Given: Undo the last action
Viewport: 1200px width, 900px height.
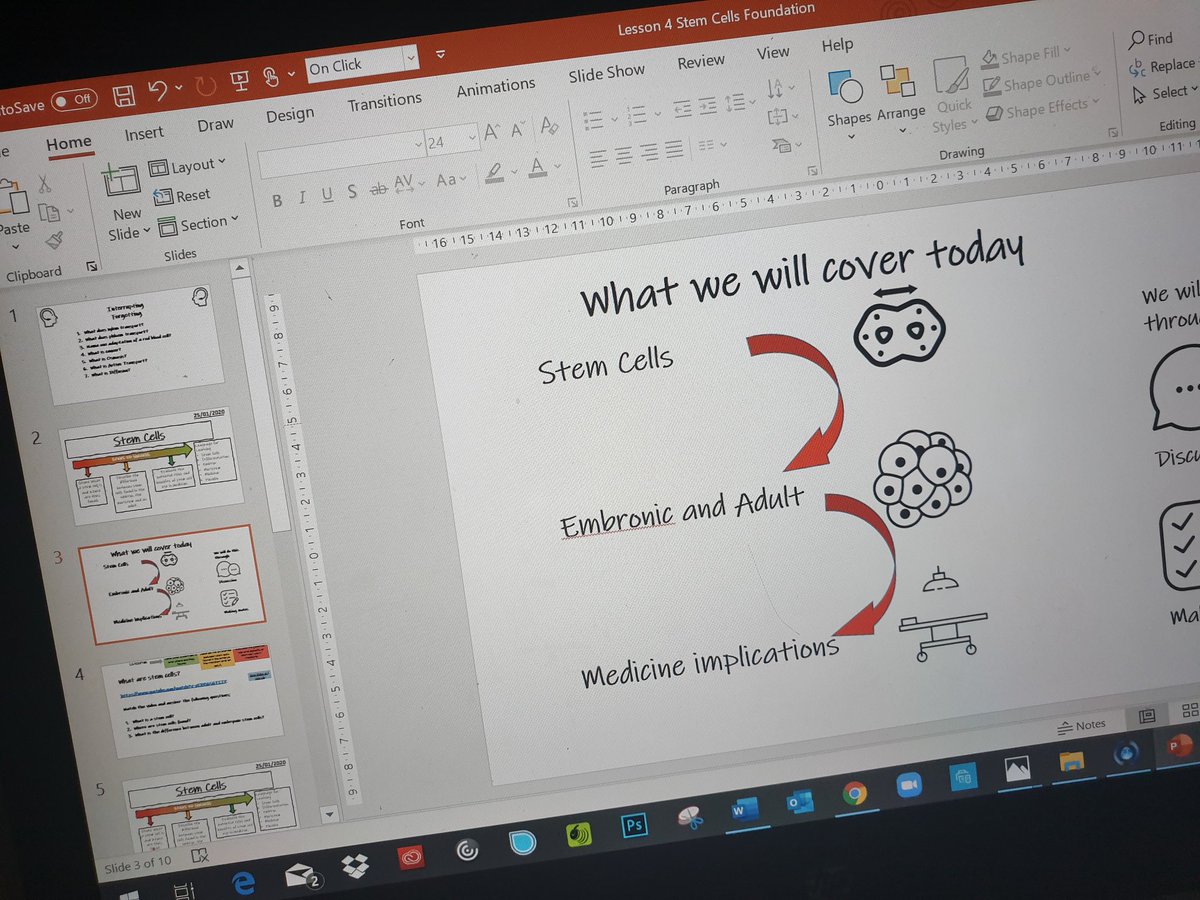Looking at the screenshot, I should pyautogui.click(x=157, y=92).
